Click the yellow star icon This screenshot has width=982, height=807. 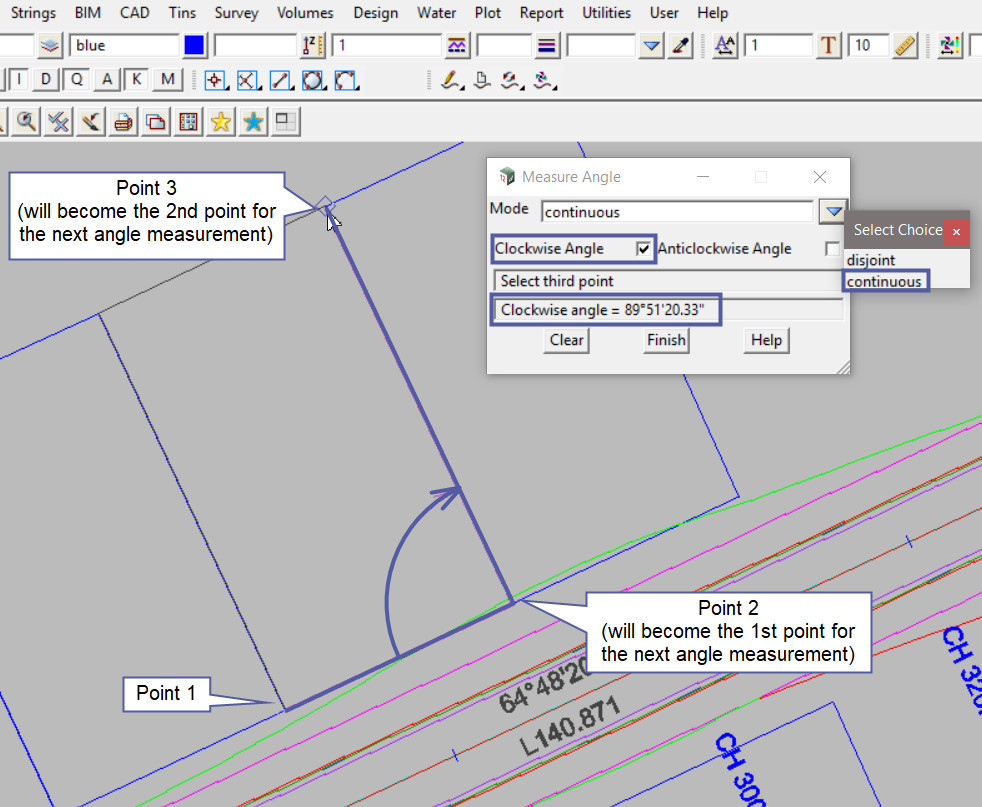(x=221, y=122)
